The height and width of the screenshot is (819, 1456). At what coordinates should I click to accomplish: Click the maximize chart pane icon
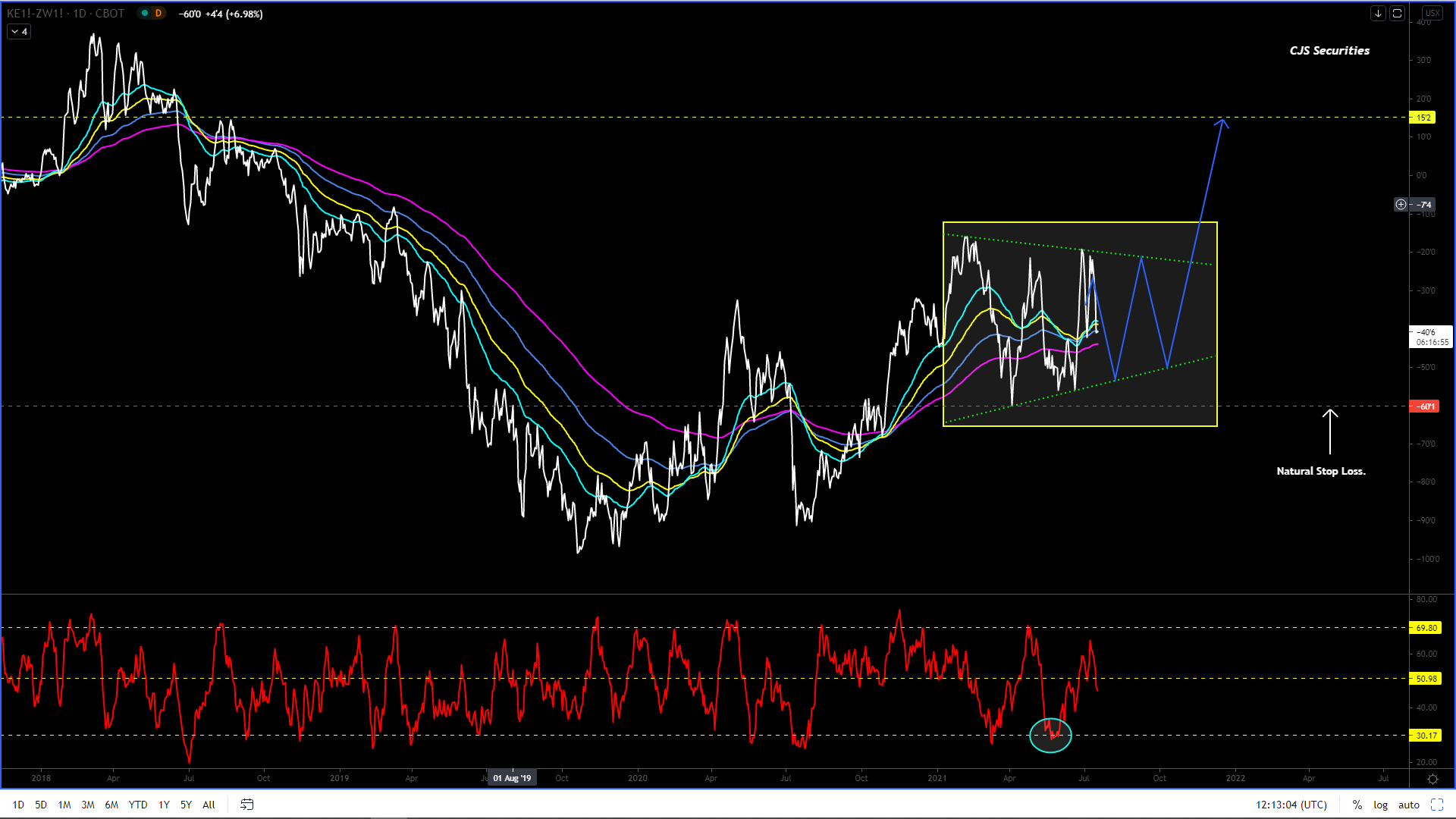[1397, 14]
